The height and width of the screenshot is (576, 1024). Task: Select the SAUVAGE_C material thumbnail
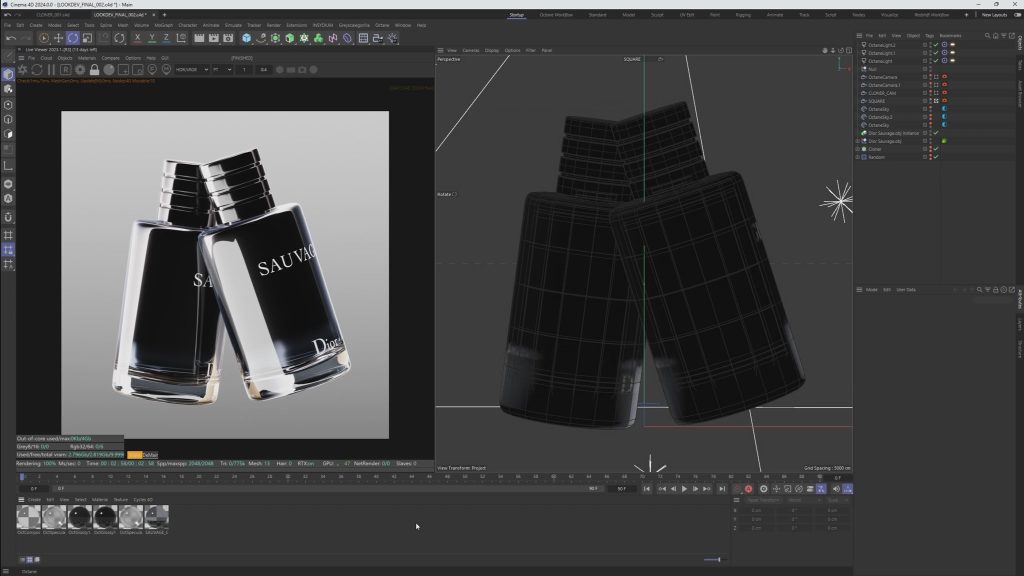[156, 517]
